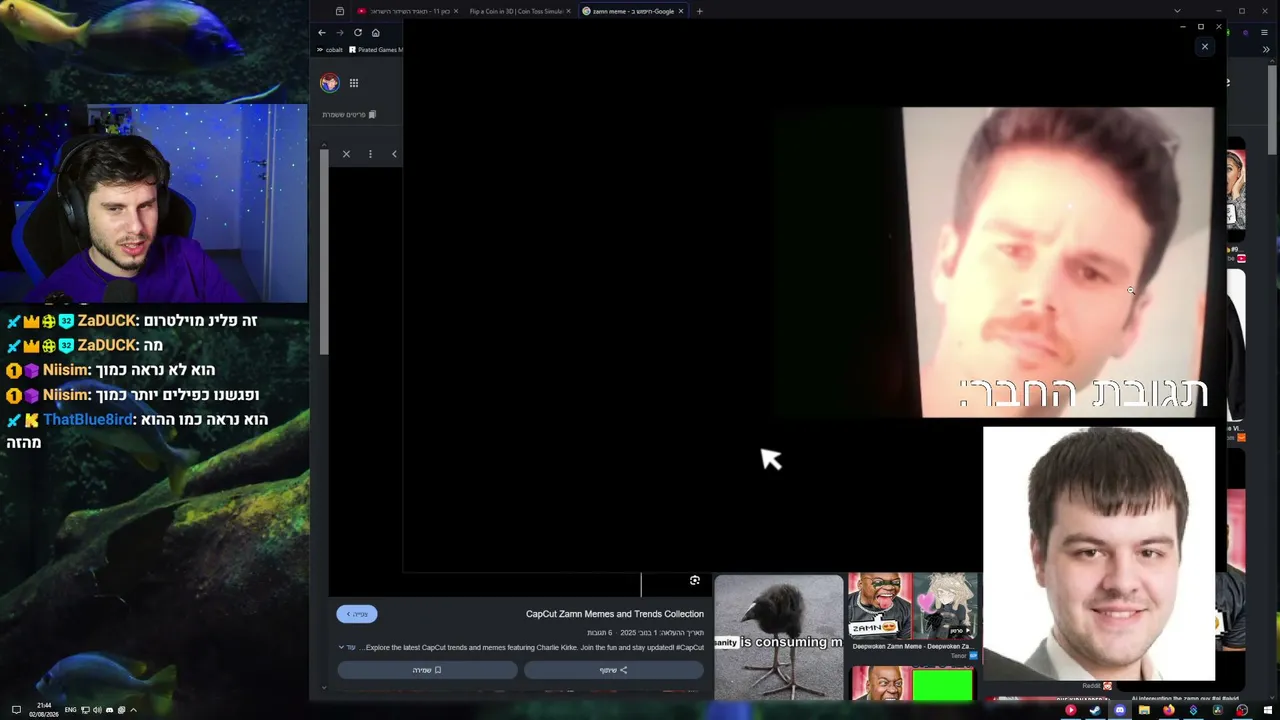
Task: Open the browser home page icon
Action: (x=376, y=32)
